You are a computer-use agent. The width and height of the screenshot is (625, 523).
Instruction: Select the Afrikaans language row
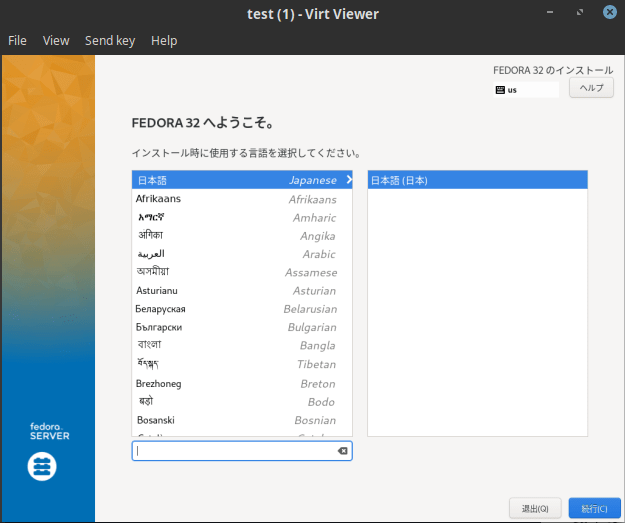(242, 199)
